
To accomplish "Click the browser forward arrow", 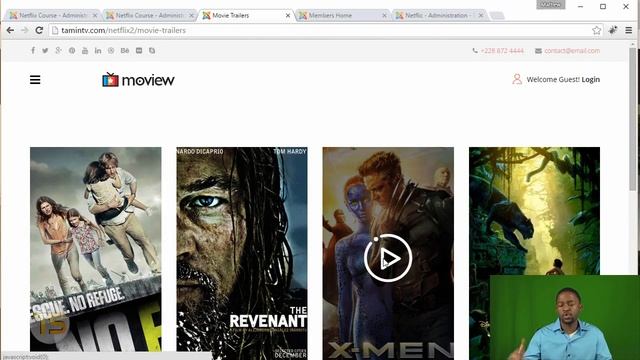I will tap(24, 30).
